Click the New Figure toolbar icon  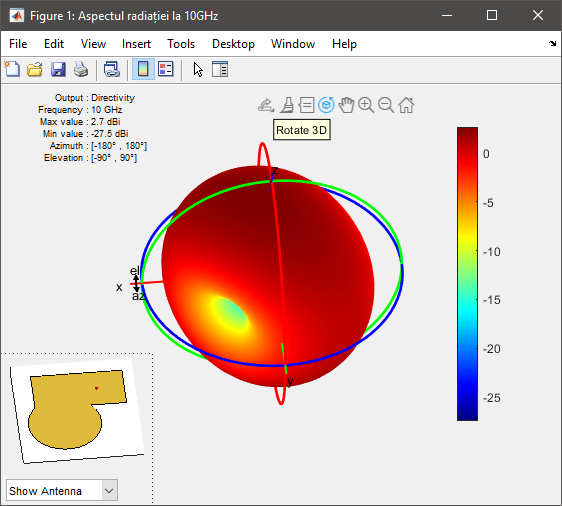pyautogui.click(x=12, y=69)
